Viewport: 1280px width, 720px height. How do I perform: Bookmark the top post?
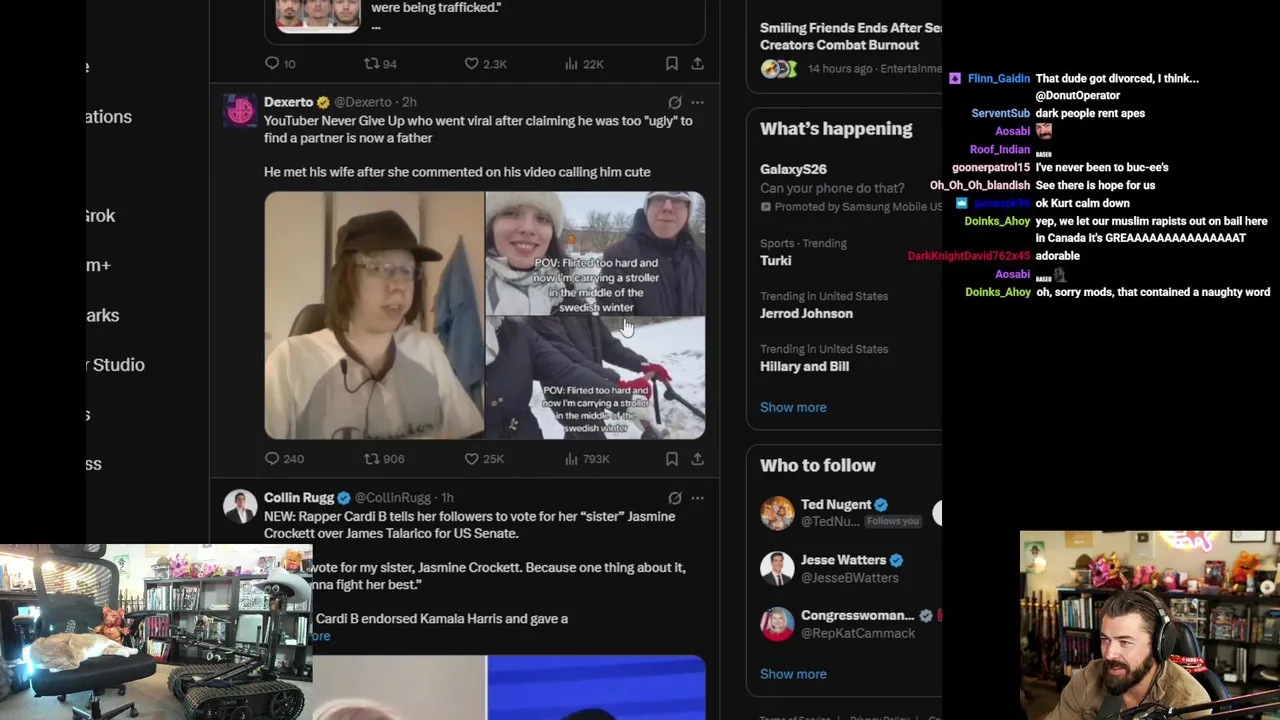[x=672, y=64]
